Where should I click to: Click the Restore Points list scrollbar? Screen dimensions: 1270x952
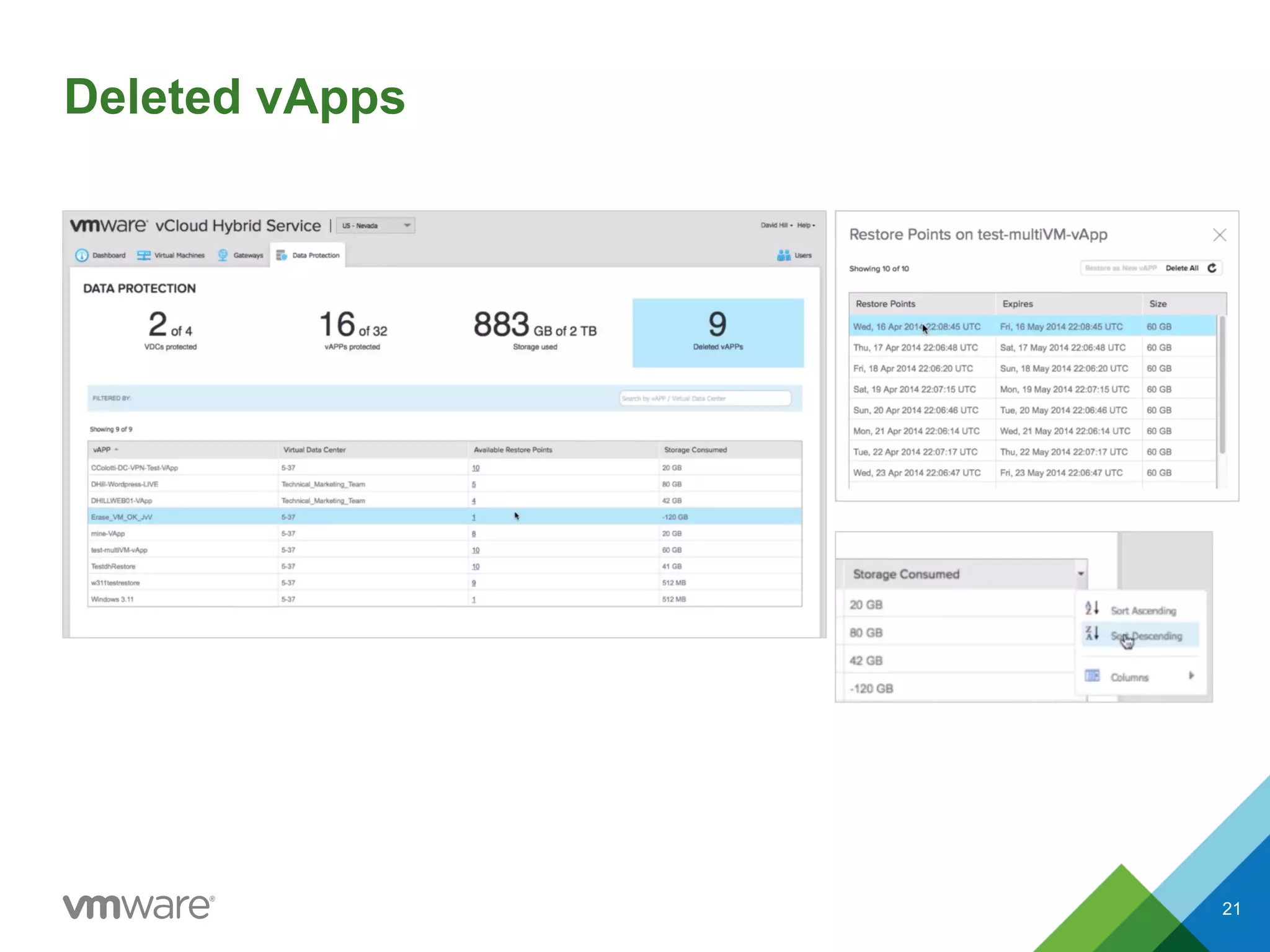(1222, 384)
